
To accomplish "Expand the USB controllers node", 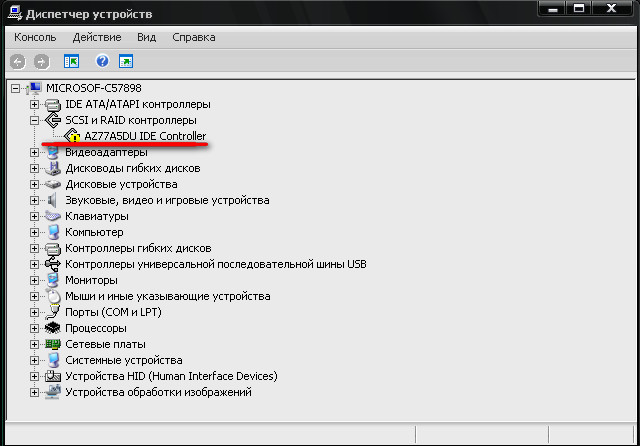I will [34, 264].
